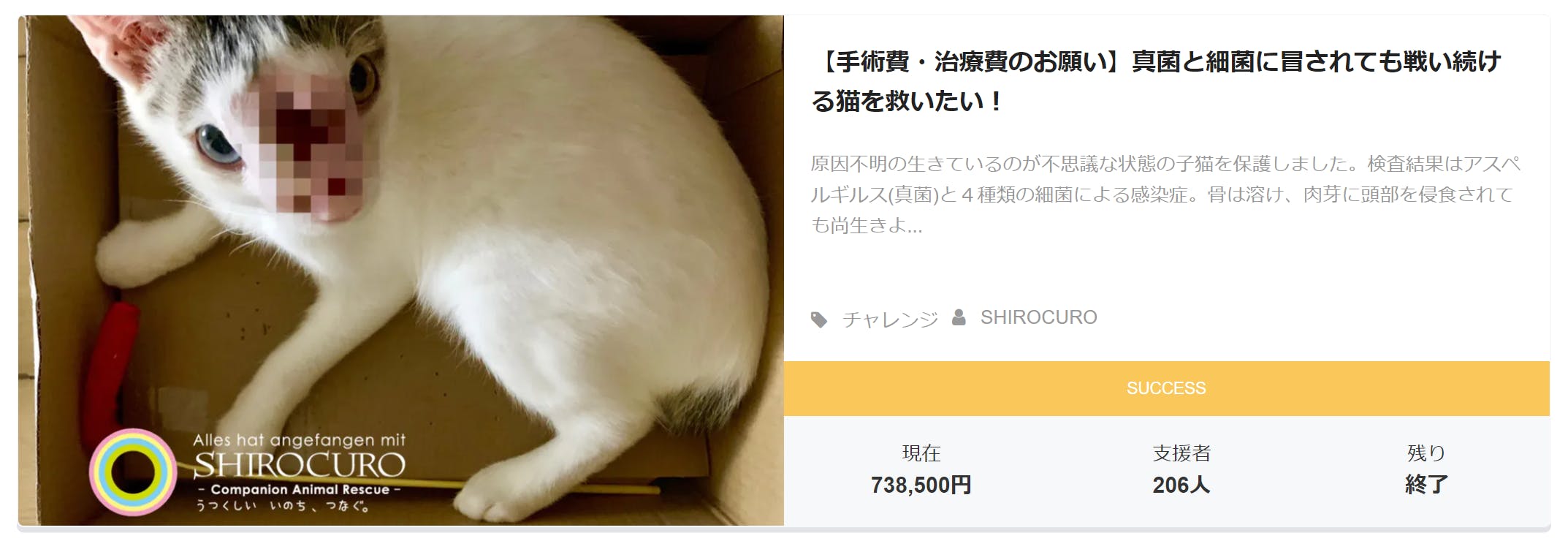Open the SHIROCURO owner profile link
The image size is (1568, 552).
pyautogui.click(x=1038, y=317)
